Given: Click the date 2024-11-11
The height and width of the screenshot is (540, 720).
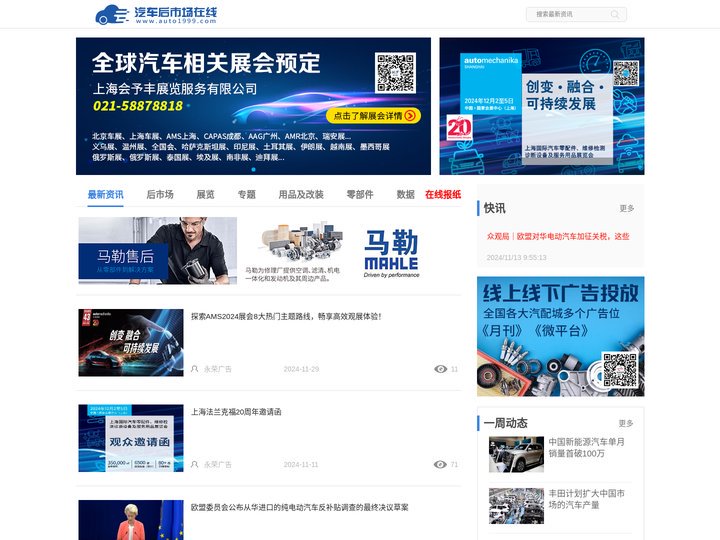Looking at the screenshot, I should pyautogui.click(x=301, y=464).
